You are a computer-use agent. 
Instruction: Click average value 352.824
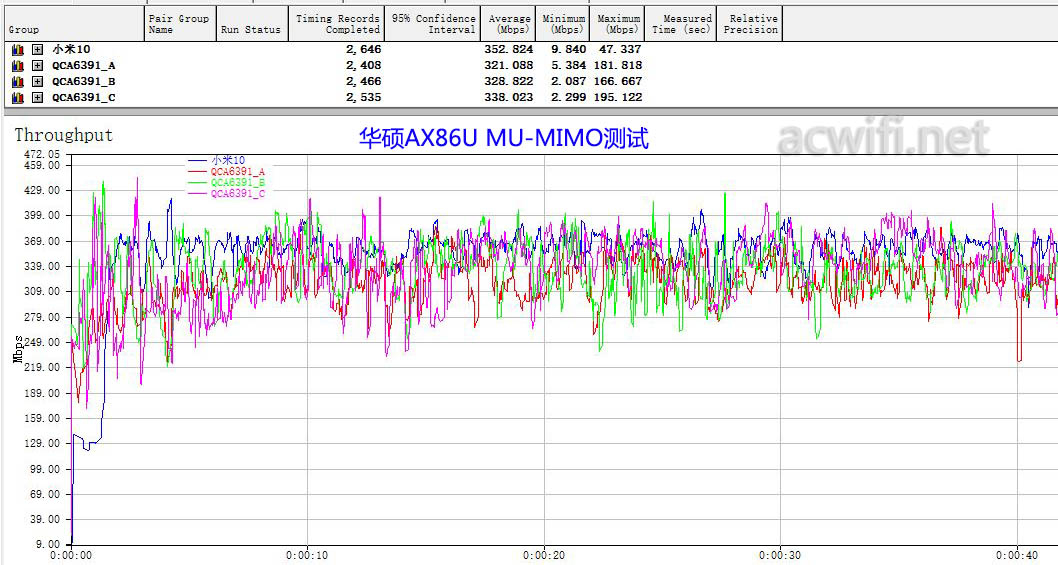(509, 49)
